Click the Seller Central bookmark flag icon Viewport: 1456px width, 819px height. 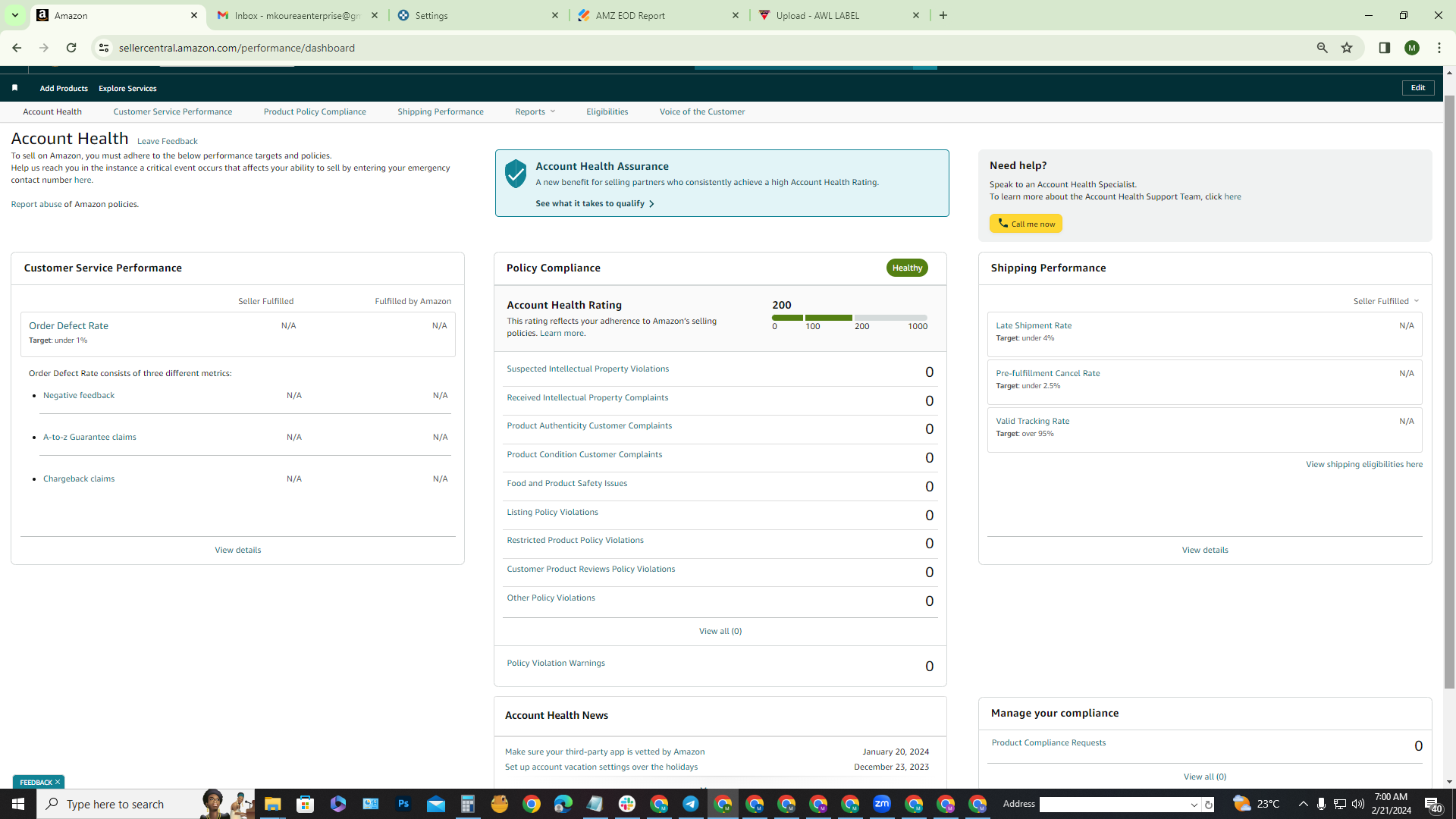click(x=14, y=88)
